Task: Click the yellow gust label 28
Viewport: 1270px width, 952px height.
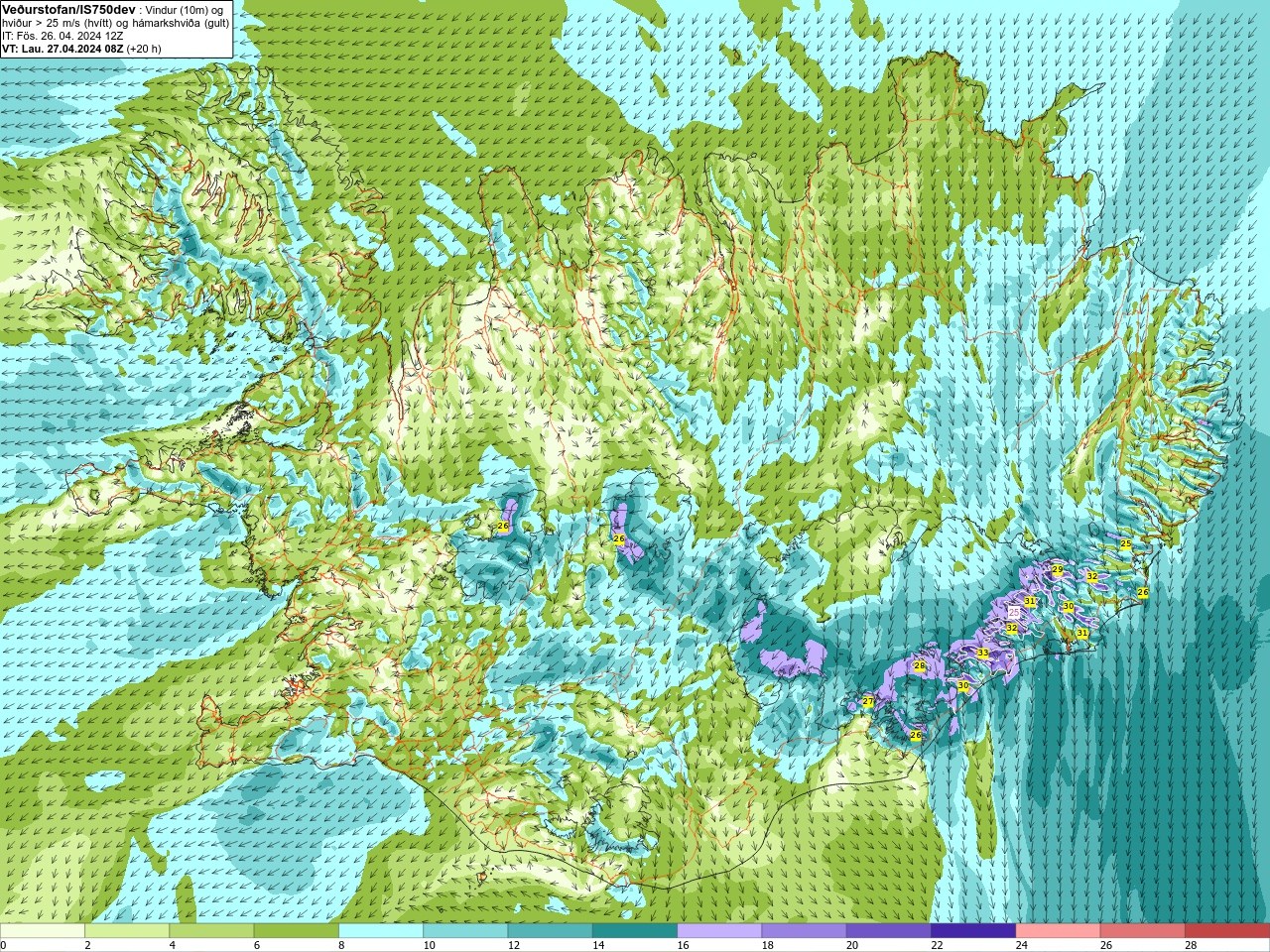Action: 919,666
